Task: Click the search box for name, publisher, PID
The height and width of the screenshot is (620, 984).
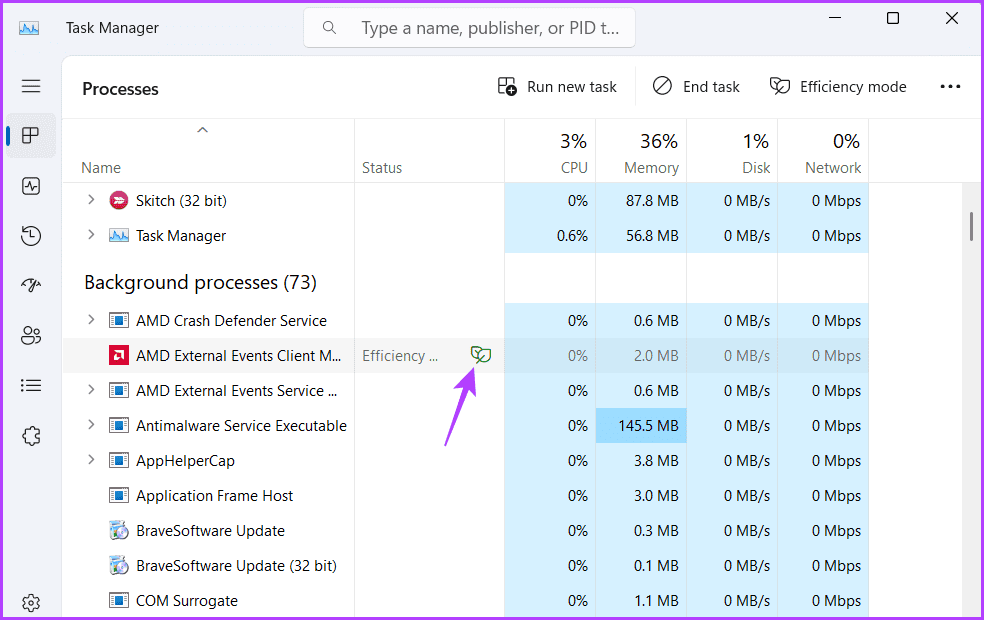Action: point(469,28)
